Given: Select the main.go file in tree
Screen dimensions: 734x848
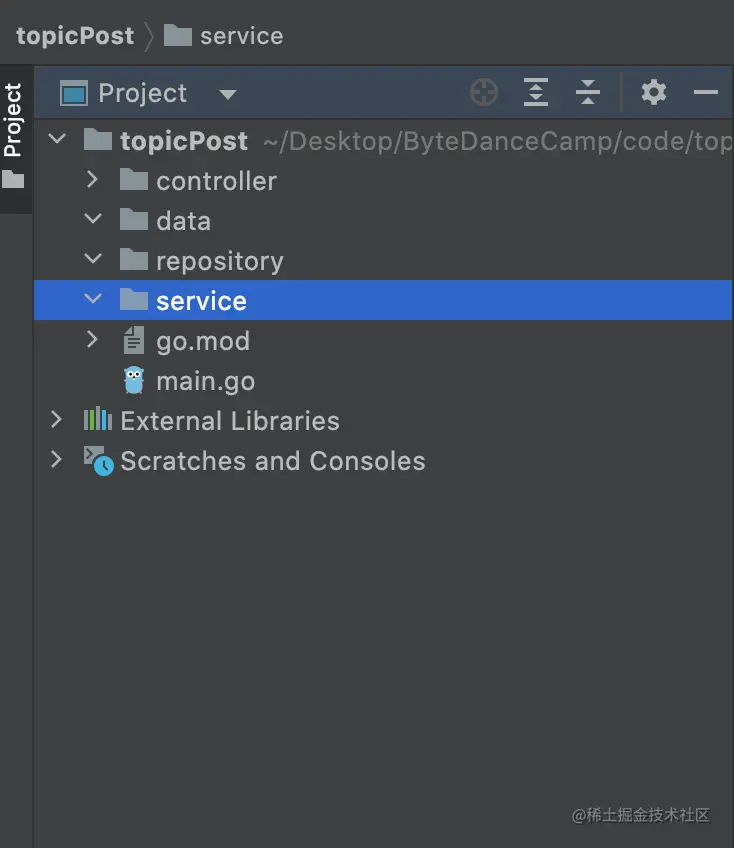Looking at the screenshot, I should (205, 381).
